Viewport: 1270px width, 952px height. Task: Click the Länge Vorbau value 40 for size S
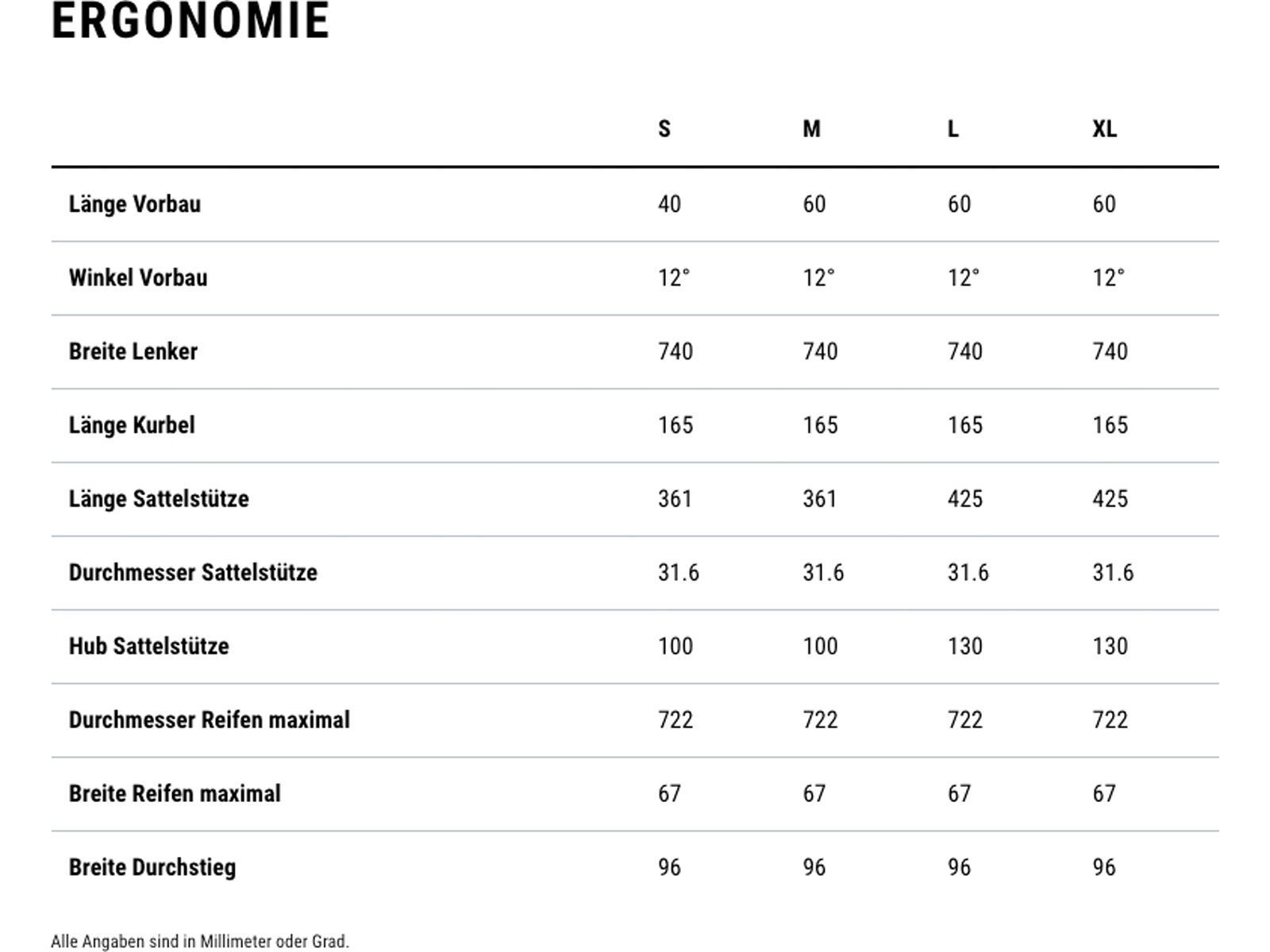click(669, 204)
